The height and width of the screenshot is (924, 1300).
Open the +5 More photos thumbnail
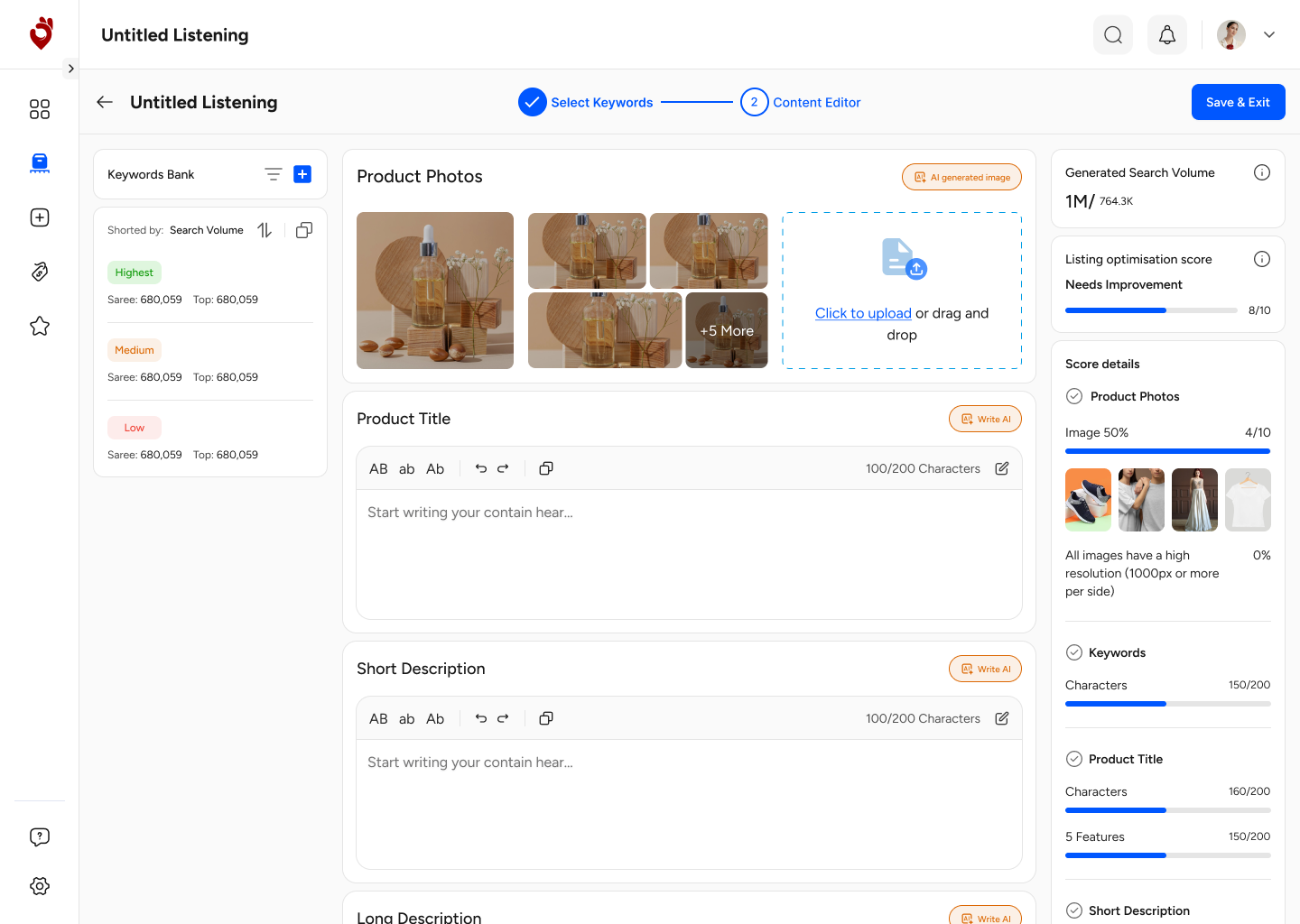(727, 330)
